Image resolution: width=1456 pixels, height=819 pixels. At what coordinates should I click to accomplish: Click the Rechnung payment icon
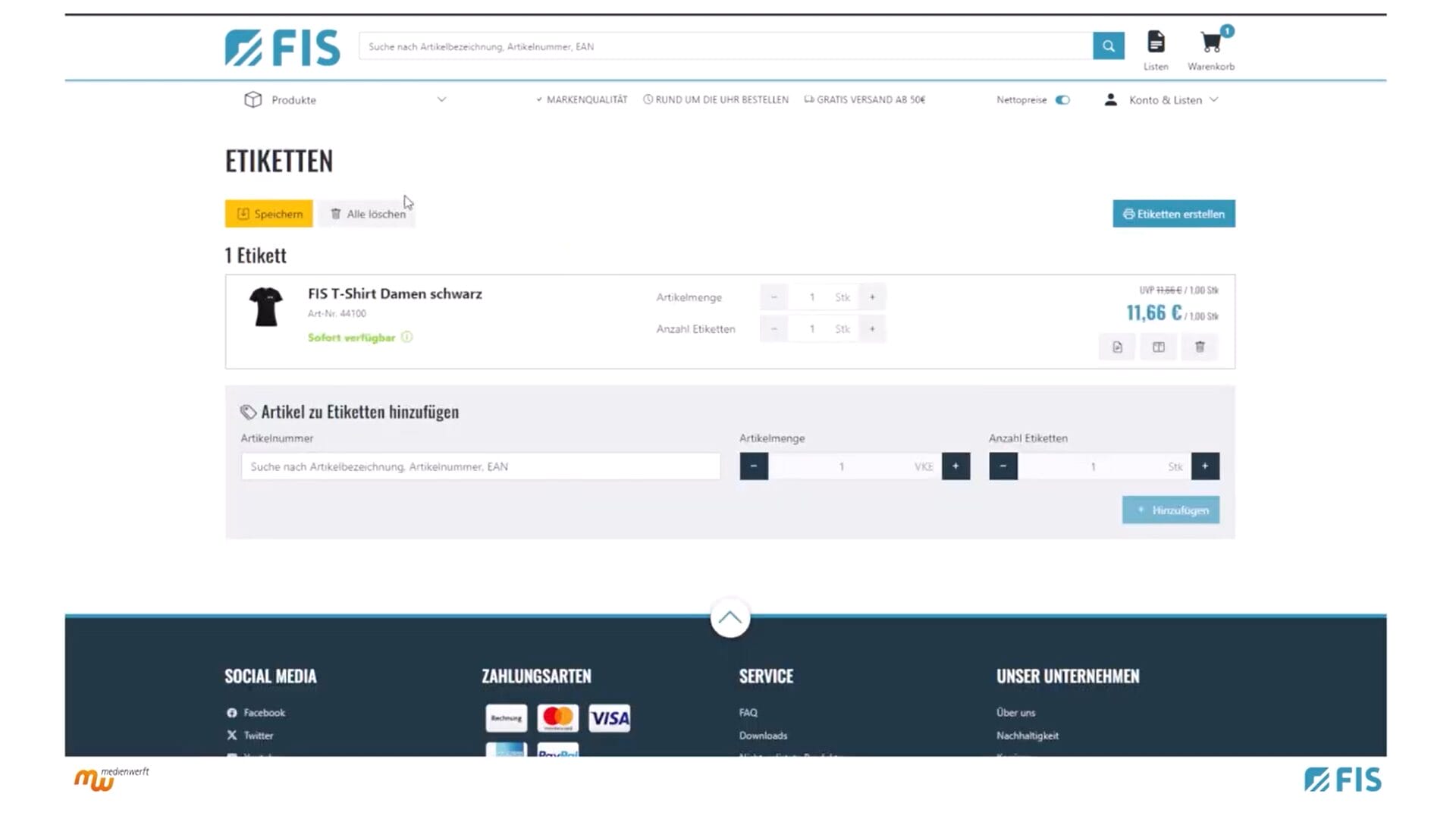tap(506, 718)
